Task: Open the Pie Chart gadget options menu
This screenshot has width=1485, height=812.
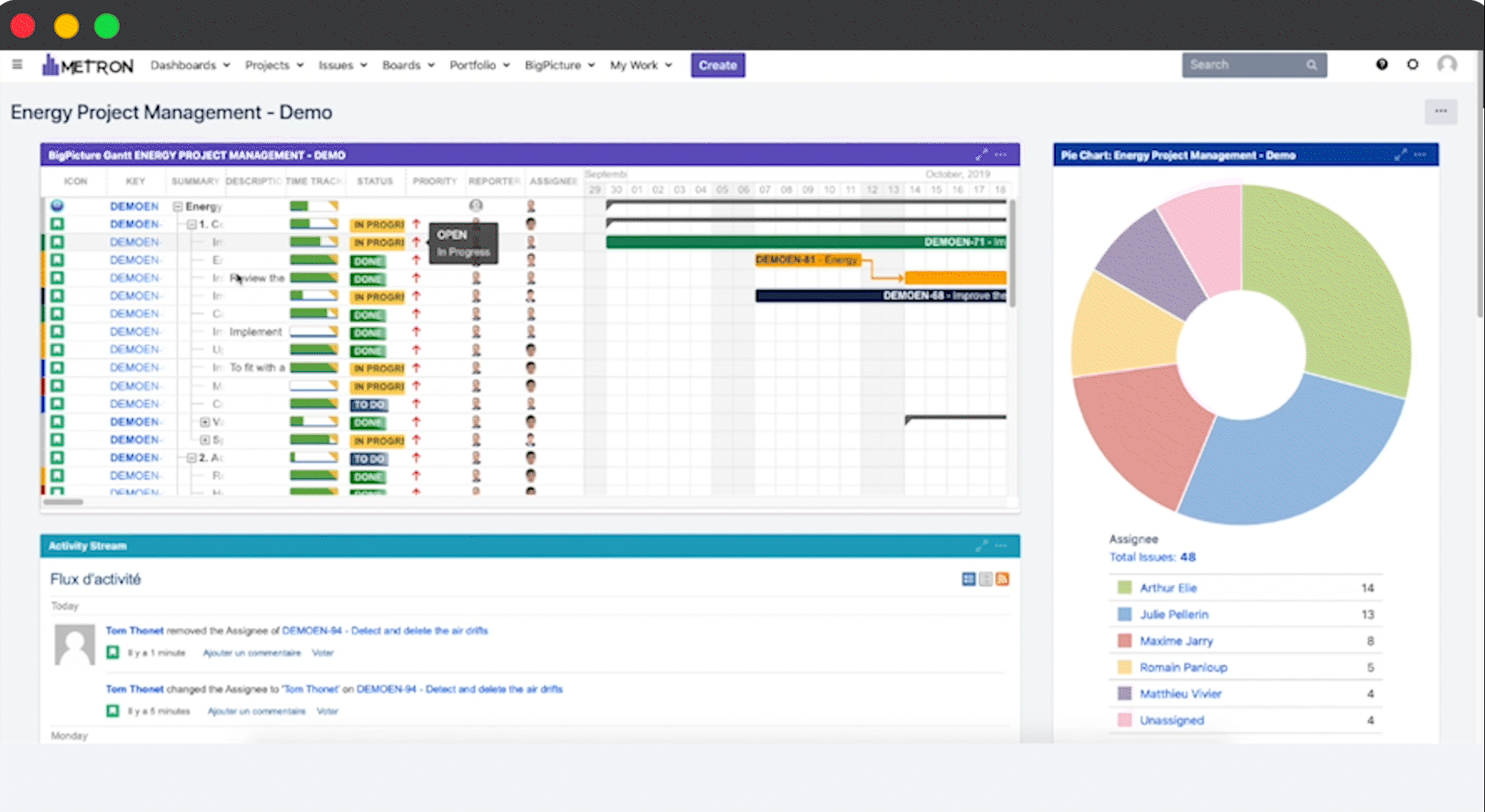Action: [x=1420, y=154]
